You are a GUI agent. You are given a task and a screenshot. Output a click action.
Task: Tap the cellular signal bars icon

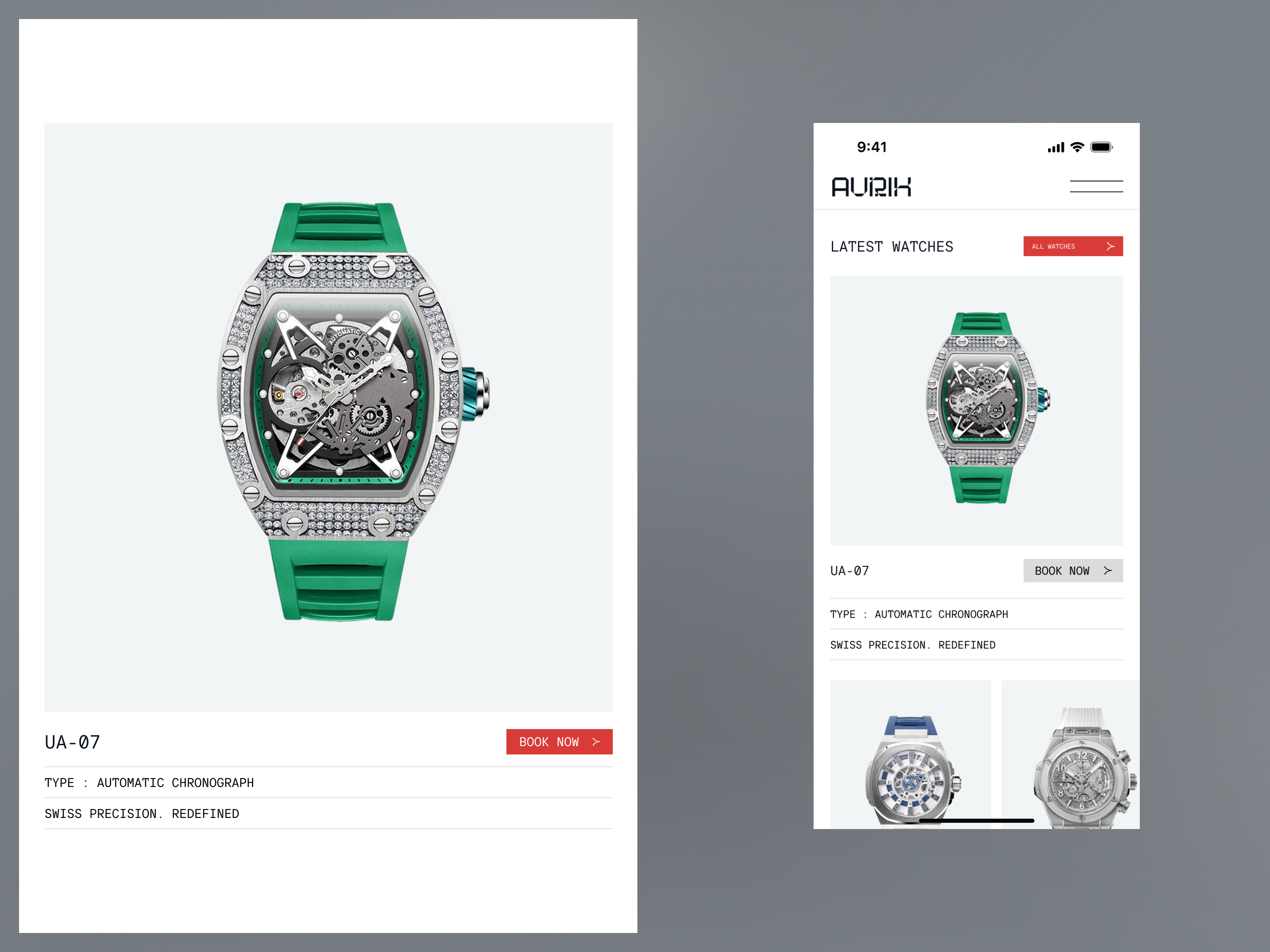point(1056,148)
